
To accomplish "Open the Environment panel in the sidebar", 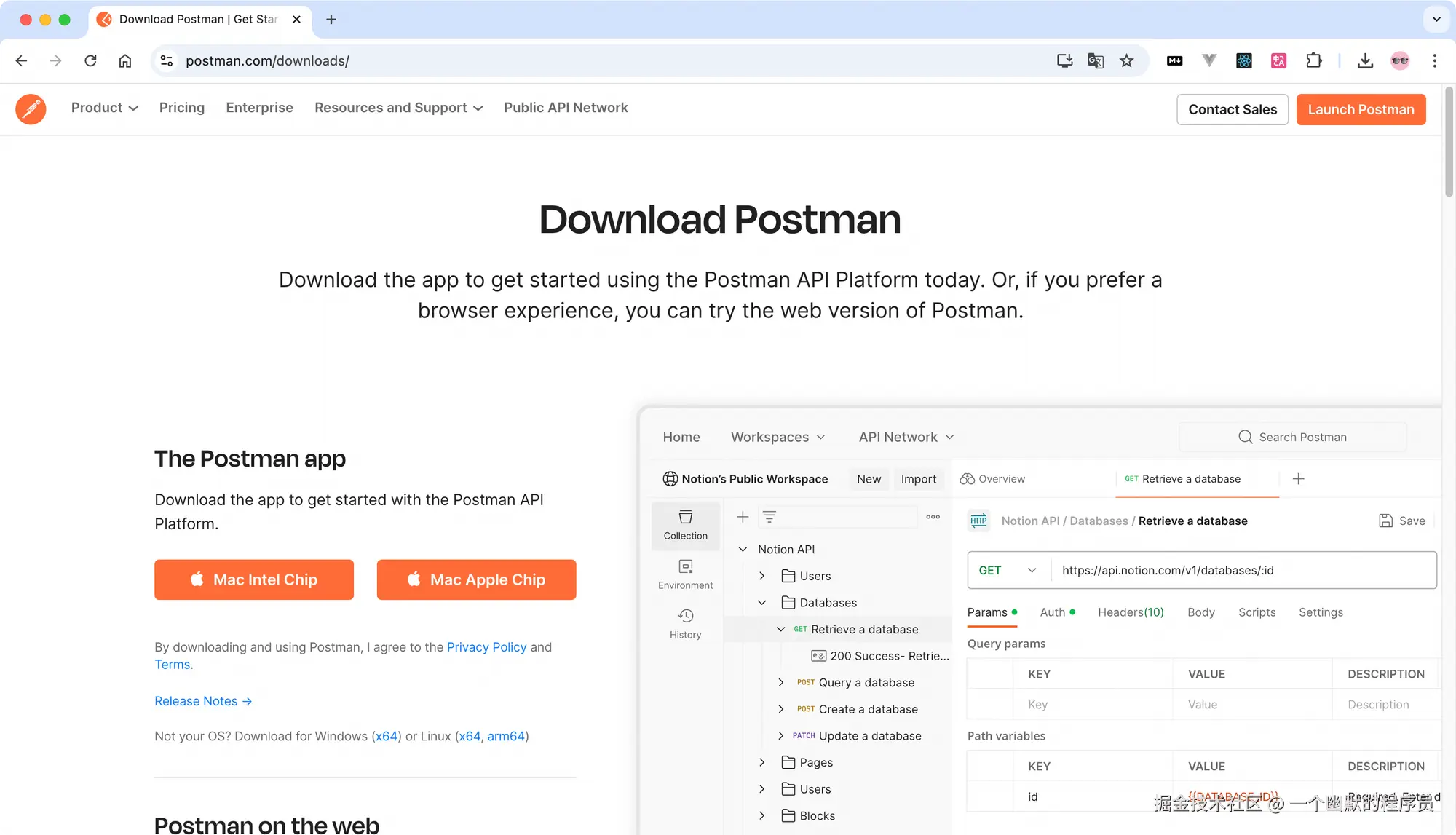I will click(x=685, y=574).
